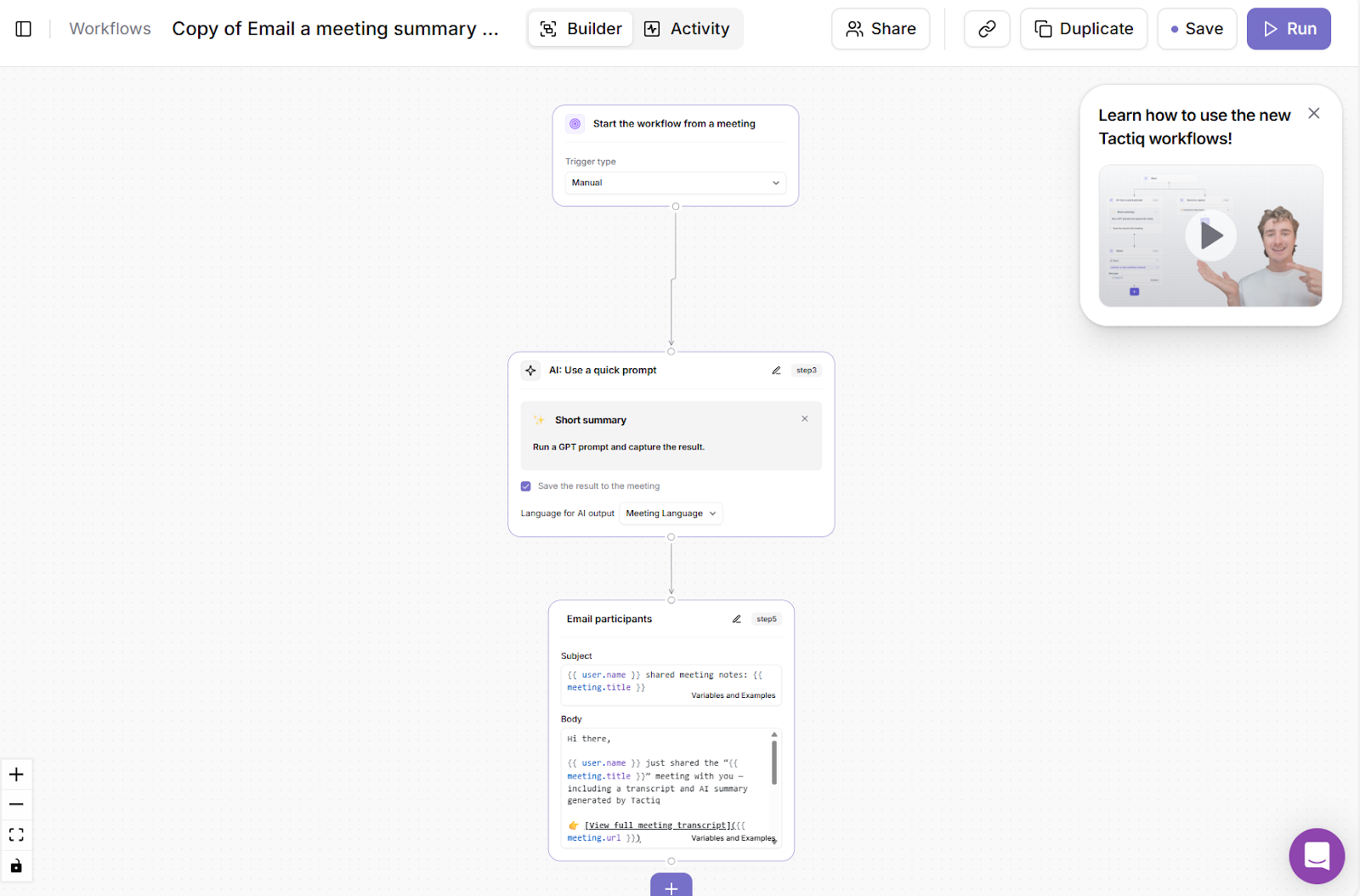Toggle the left sidebar panel
Image resolution: width=1360 pixels, height=896 pixels.
(x=23, y=28)
